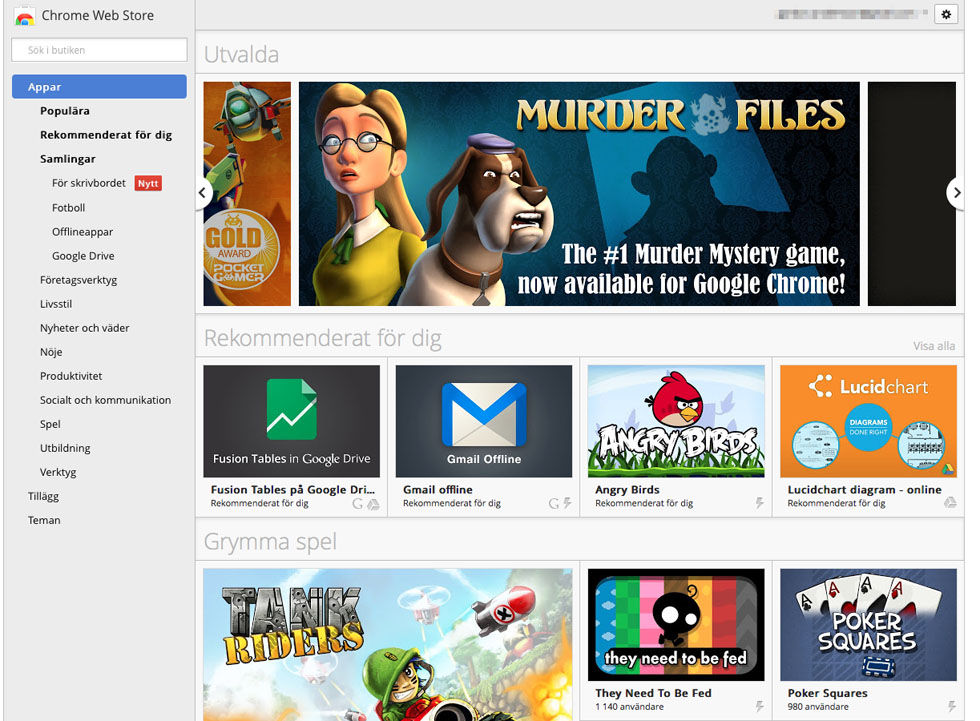Browse the Nöje category
This screenshot has height=721, width=980.
click(51, 352)
